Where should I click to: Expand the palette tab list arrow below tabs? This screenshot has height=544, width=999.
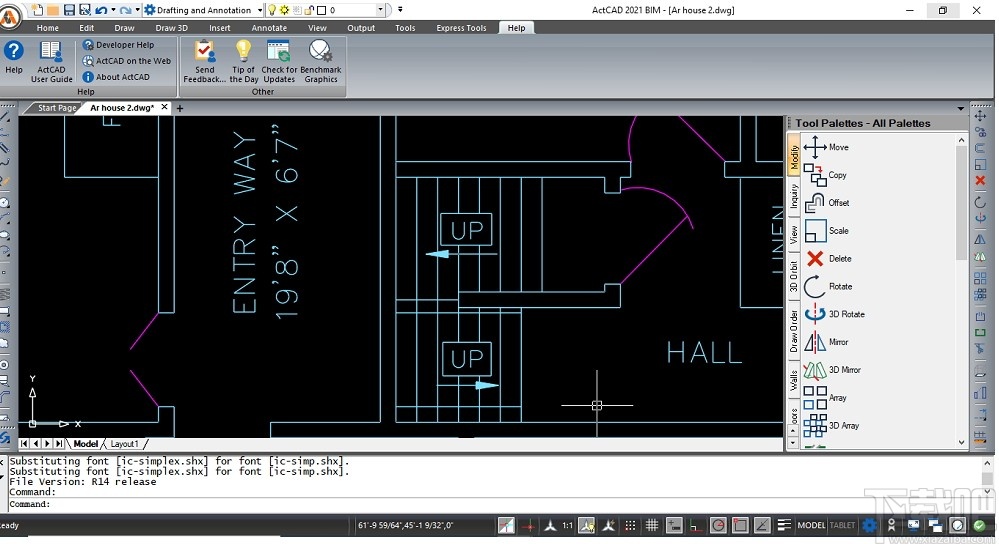coord(793,442)
